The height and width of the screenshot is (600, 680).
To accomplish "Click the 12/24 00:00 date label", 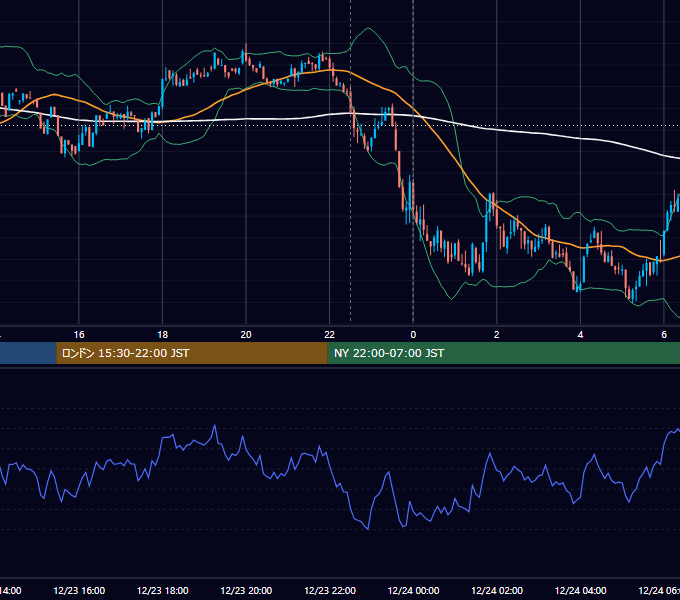I will point(413,590).
